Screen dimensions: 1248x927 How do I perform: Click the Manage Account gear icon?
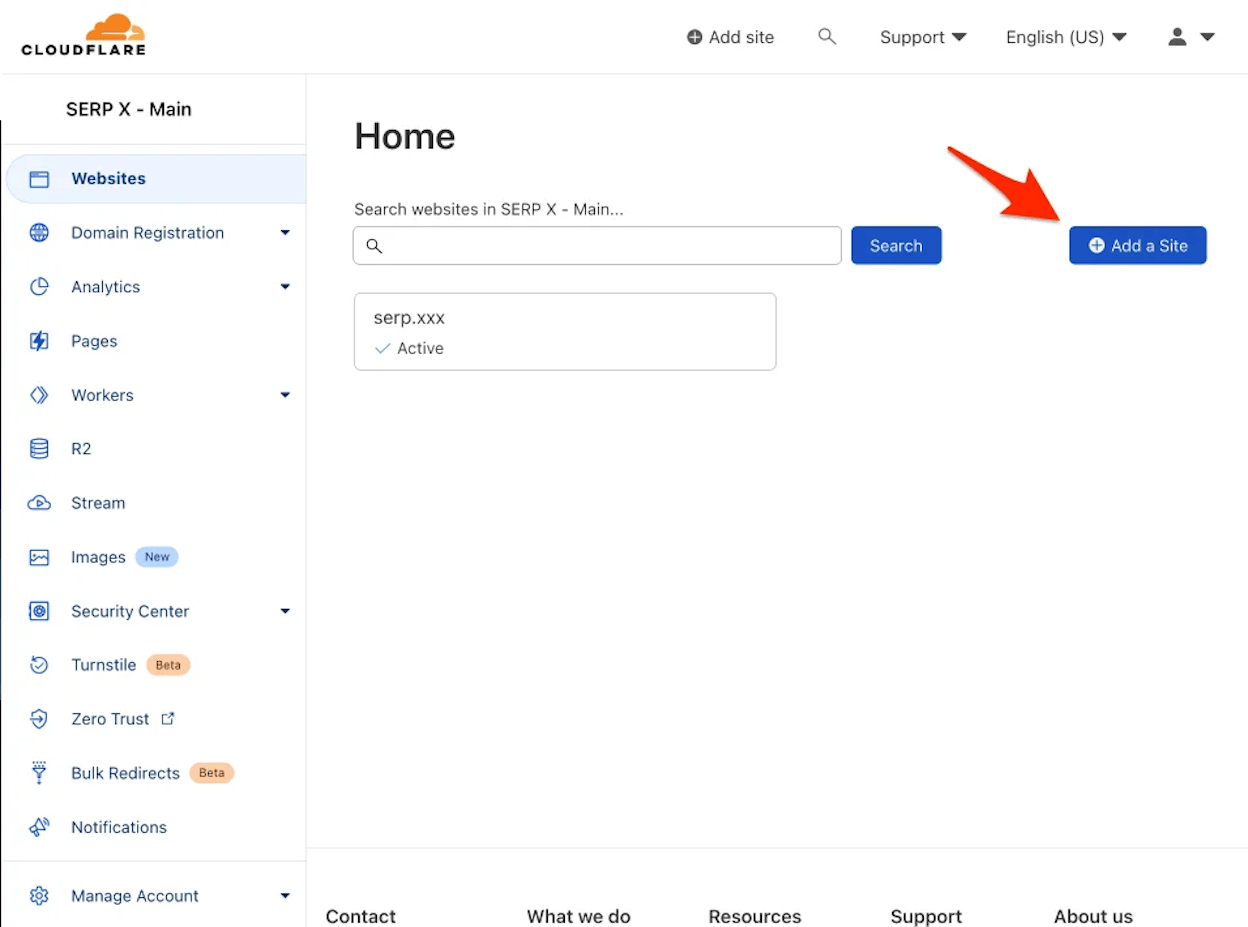[39, 896]
